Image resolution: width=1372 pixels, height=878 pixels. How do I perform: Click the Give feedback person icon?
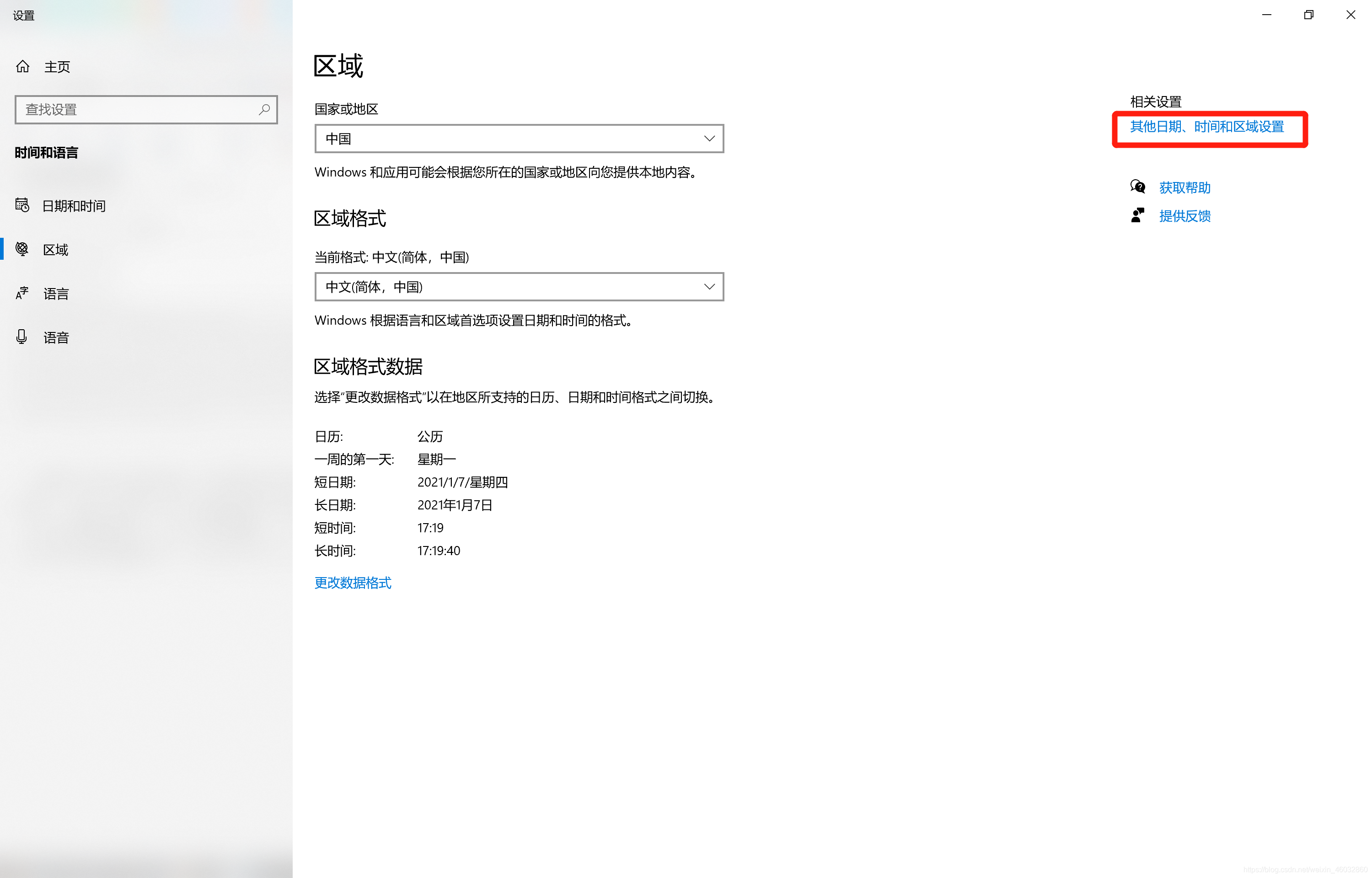click(1137, 215)
